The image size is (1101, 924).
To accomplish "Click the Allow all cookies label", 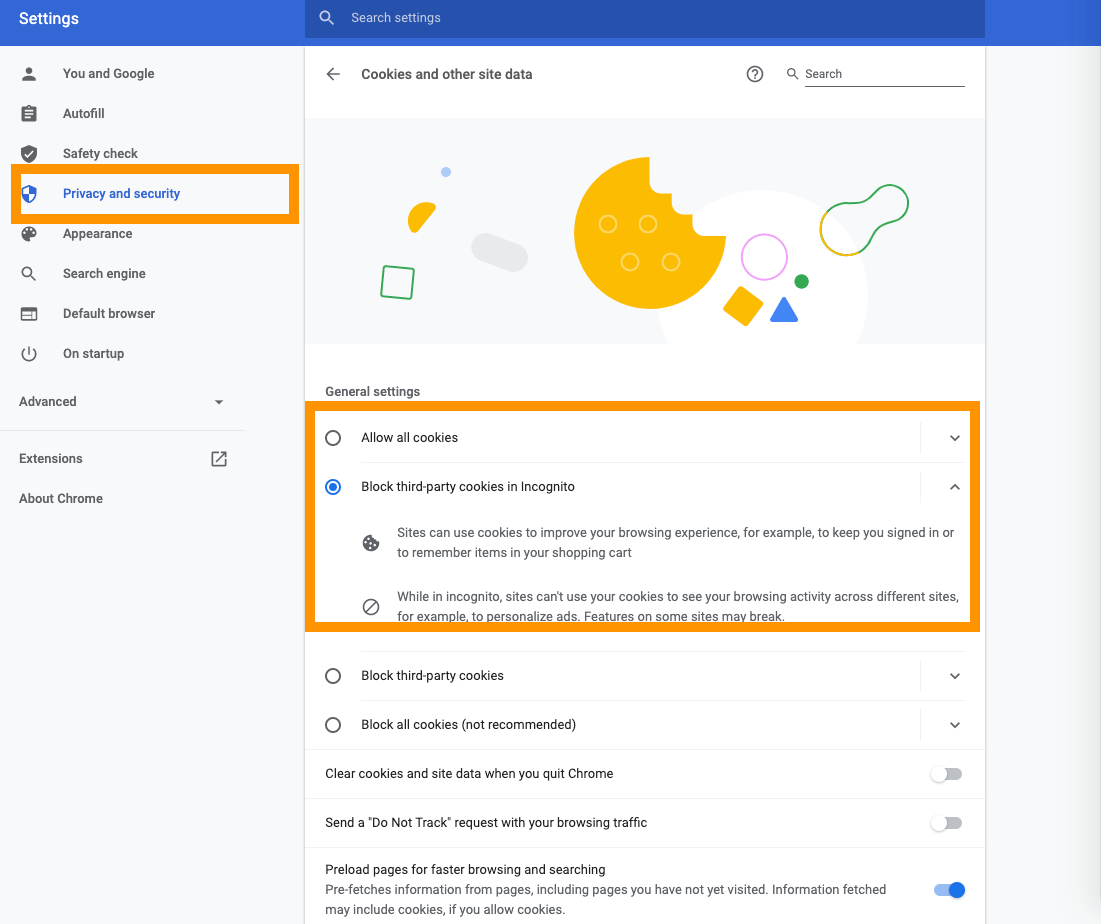I will point(409,438).
